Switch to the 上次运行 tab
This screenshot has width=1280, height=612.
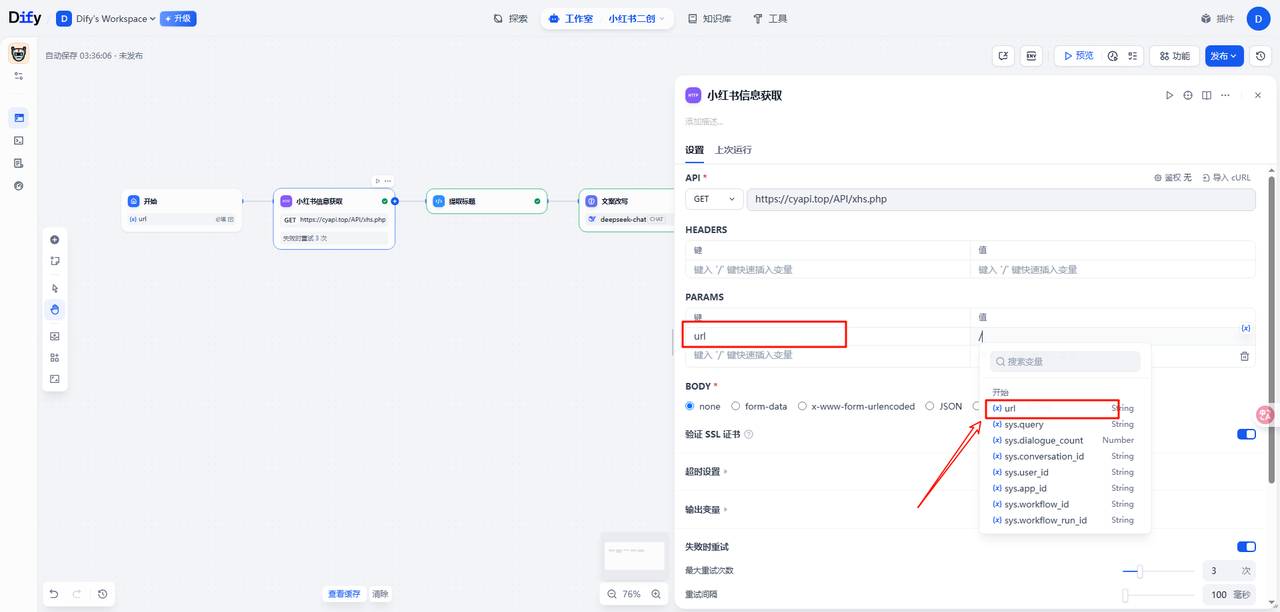click(733, 150)
